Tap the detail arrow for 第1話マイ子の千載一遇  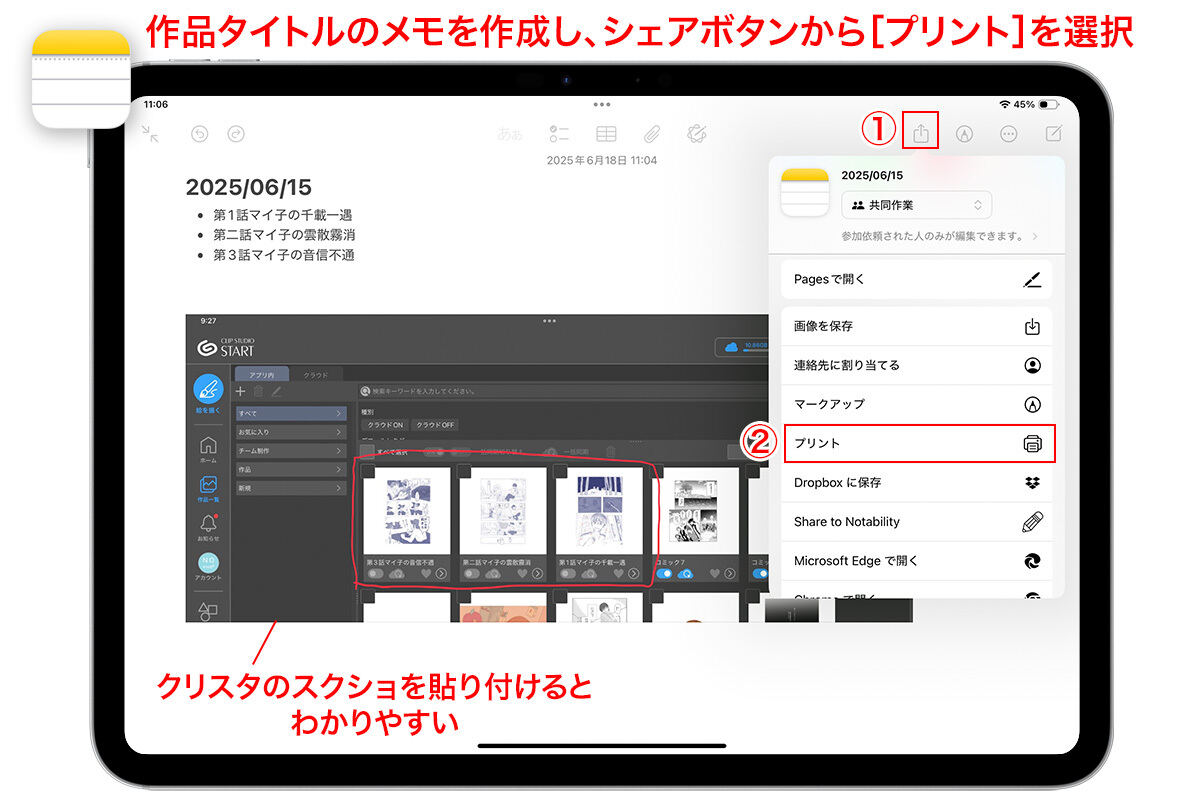(x=634, y=574)
